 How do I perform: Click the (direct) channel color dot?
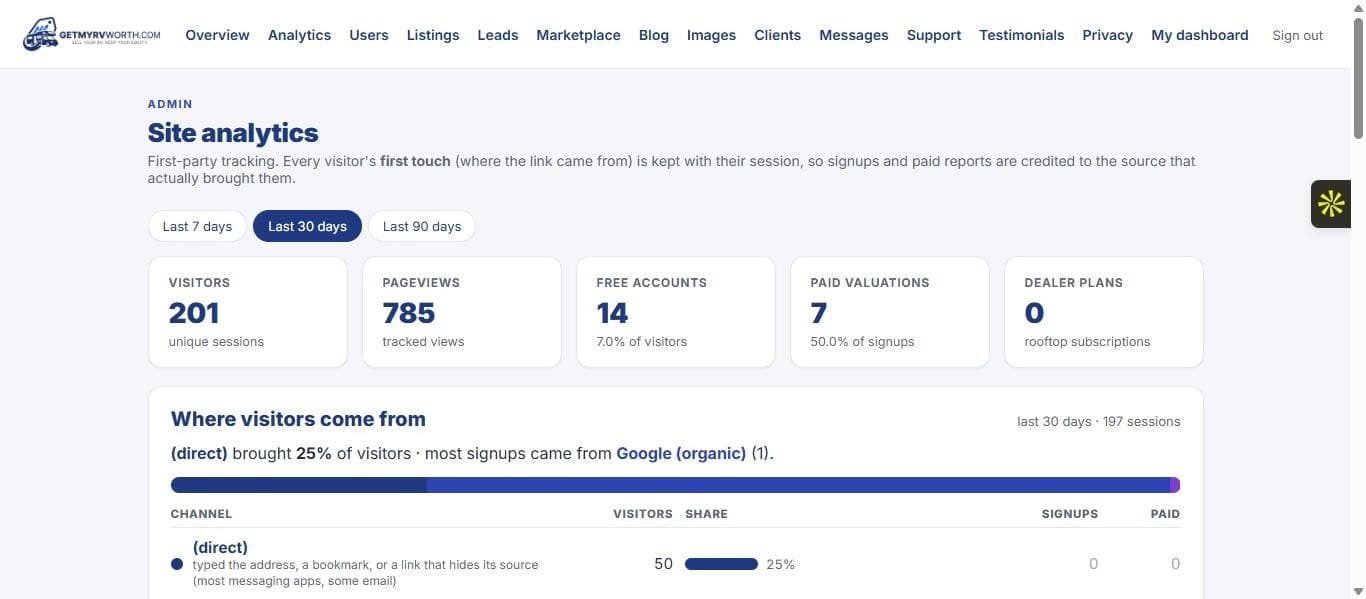point(177,564)
